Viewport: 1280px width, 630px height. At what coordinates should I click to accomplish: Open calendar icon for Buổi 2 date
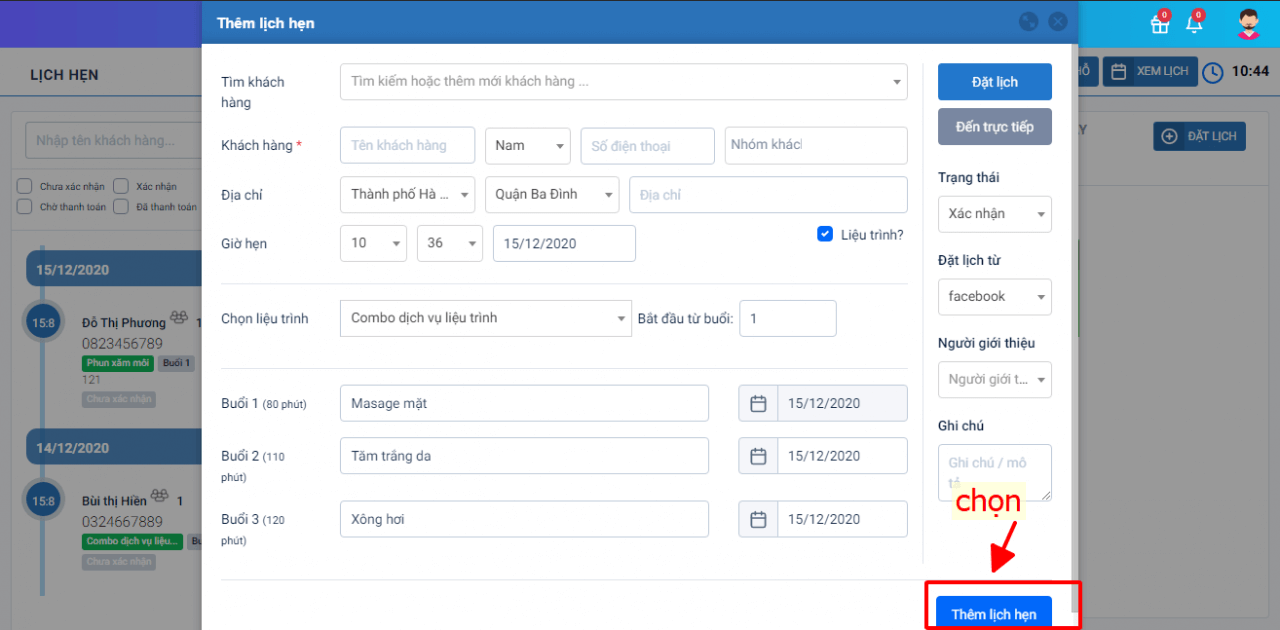[758, 456]
